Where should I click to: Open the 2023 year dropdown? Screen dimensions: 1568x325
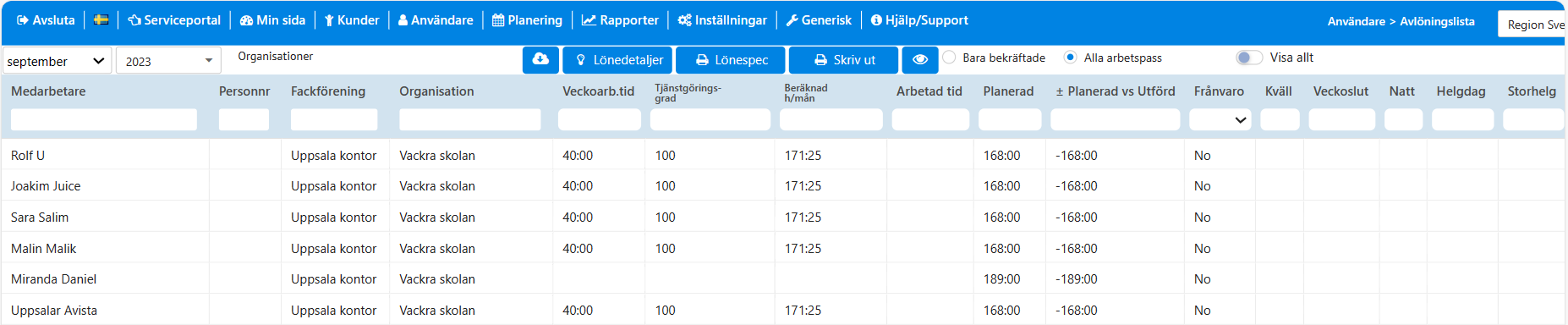point(168,61)
